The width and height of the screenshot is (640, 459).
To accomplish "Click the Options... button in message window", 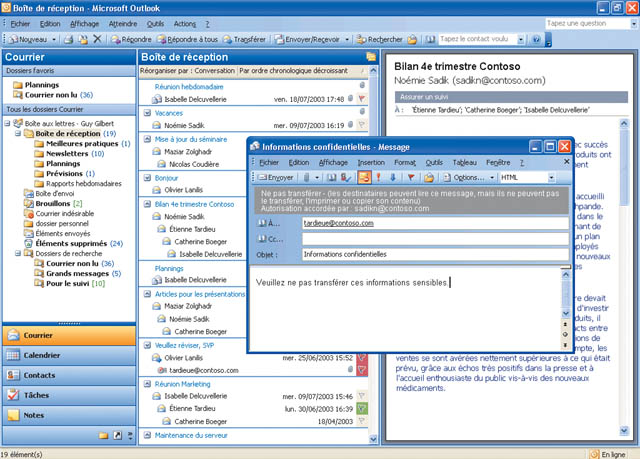I will tap(464, 177).
